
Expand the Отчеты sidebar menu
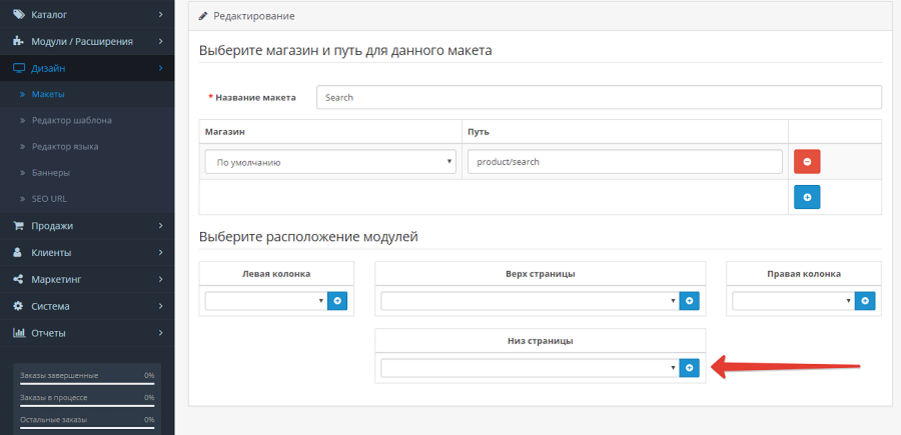87,333
